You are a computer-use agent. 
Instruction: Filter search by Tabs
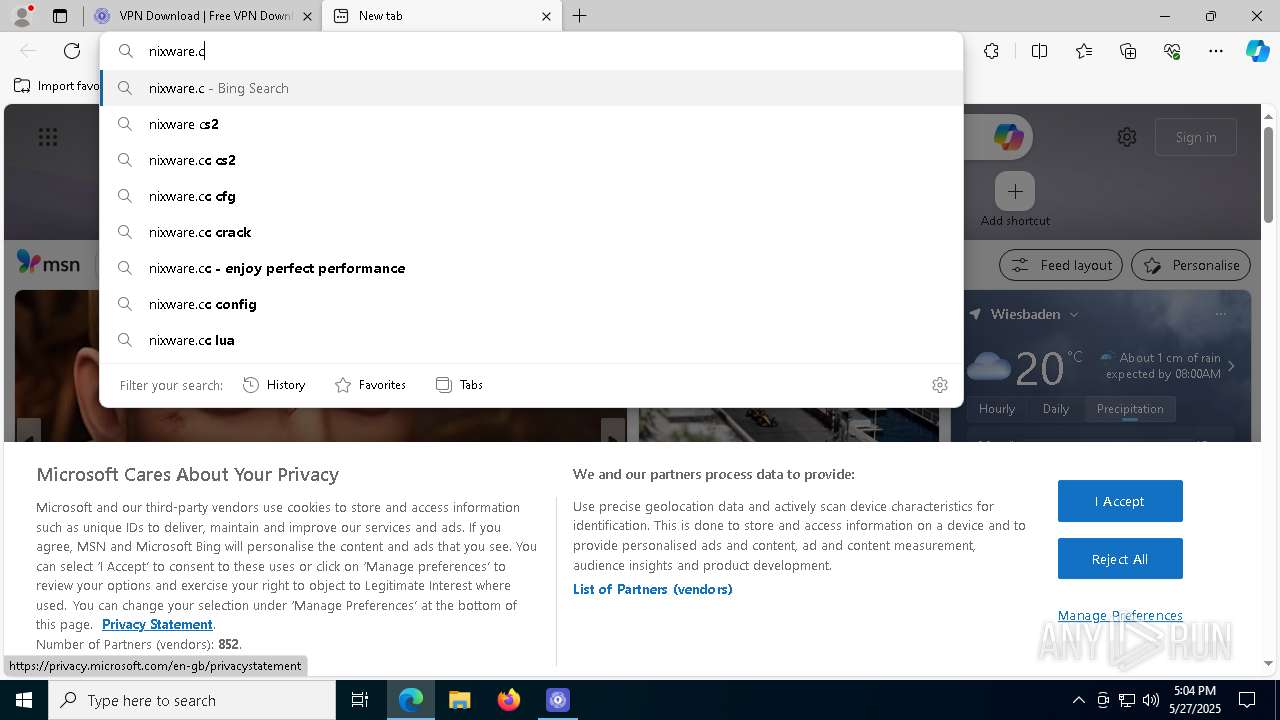point(460,385)
